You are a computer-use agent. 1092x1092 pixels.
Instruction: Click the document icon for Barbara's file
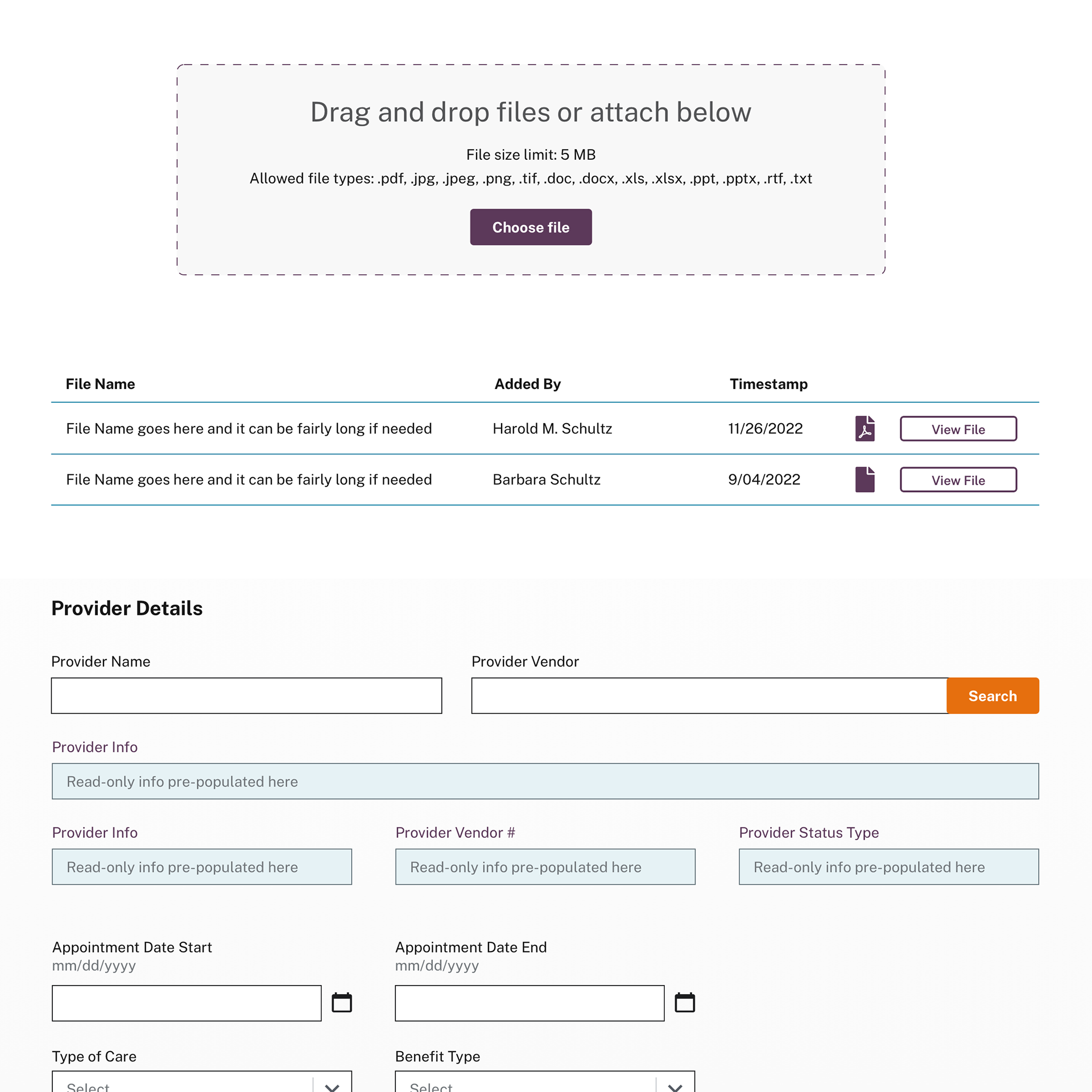click(x=864, y=479)
